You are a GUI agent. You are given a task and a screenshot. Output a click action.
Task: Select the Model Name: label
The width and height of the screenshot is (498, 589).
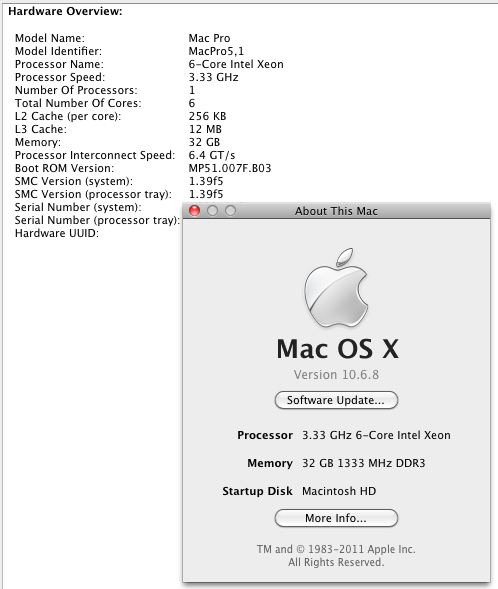(50, 38)
